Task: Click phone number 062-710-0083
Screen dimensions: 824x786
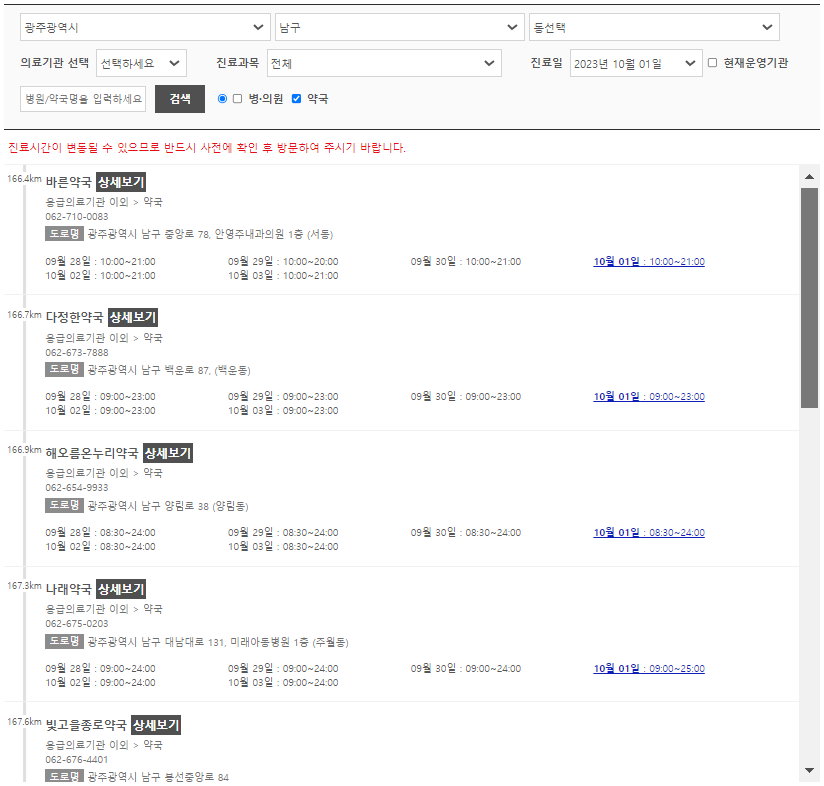Action: coord(77,217)
